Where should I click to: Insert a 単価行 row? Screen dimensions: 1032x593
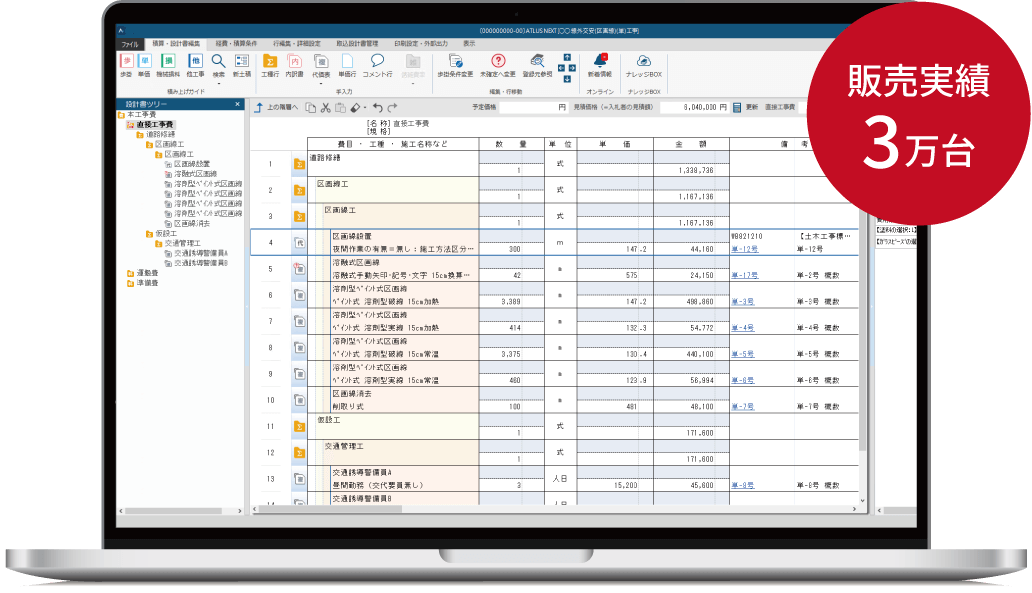[347, 66]
